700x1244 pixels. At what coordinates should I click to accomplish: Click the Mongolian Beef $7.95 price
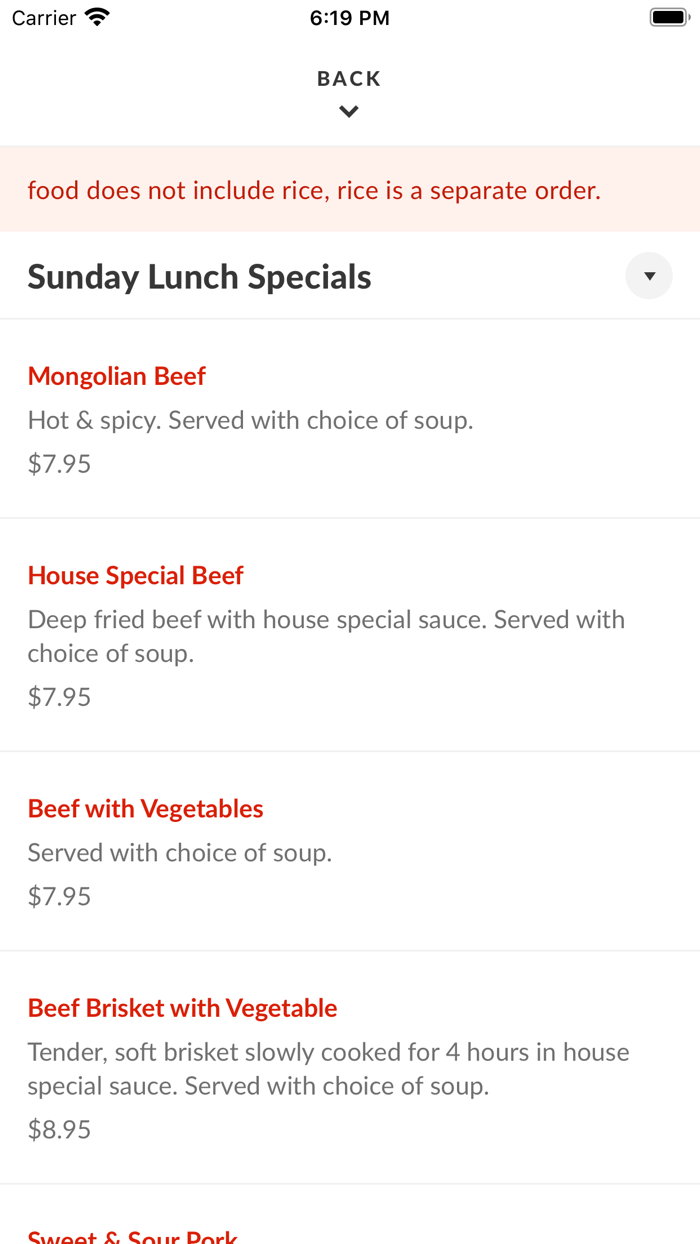click(58, 463)
